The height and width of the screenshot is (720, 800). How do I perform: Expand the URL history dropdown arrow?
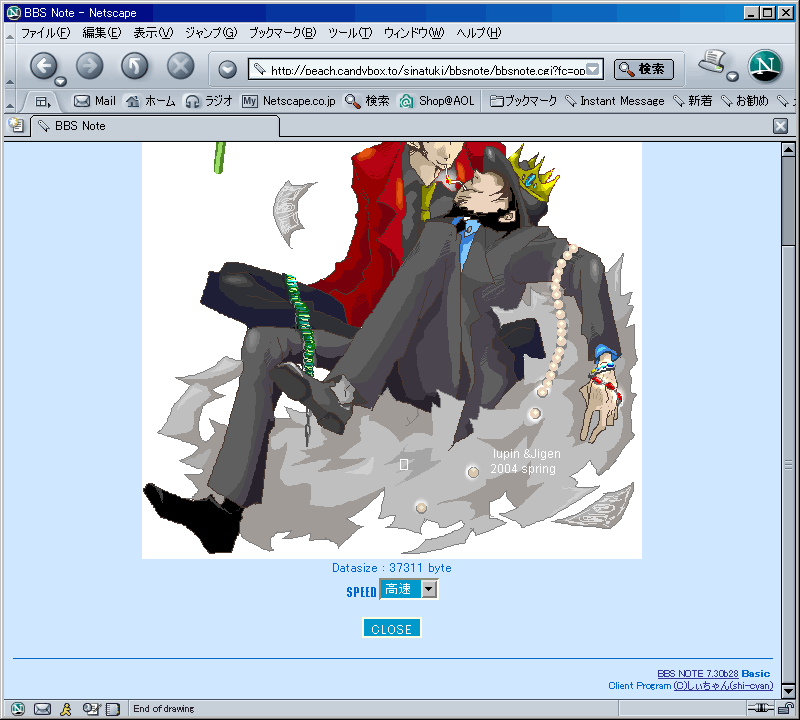click(593, 69)
